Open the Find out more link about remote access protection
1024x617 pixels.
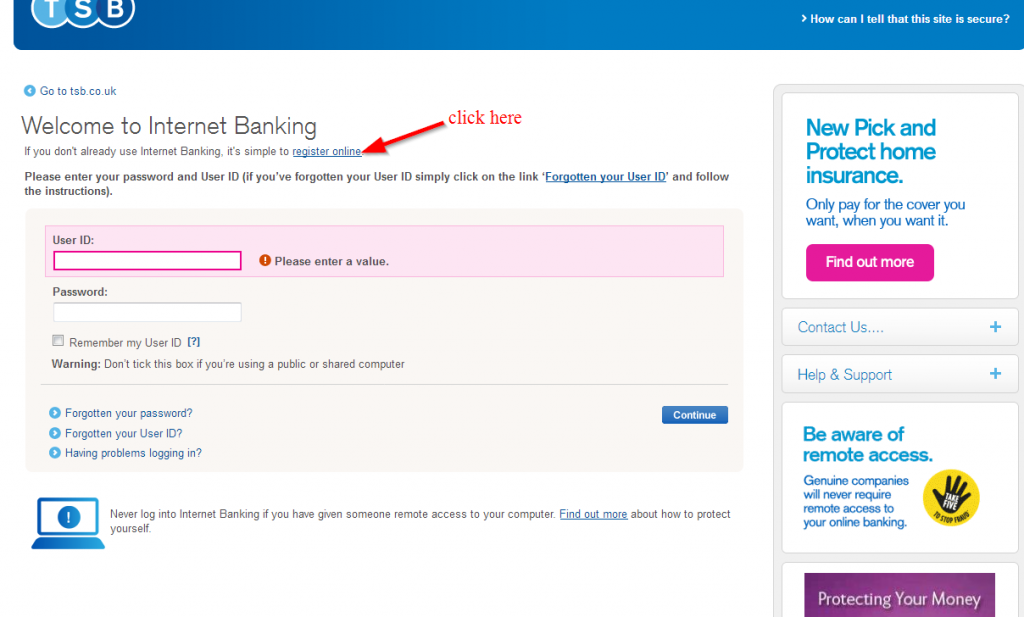[593, 513]
